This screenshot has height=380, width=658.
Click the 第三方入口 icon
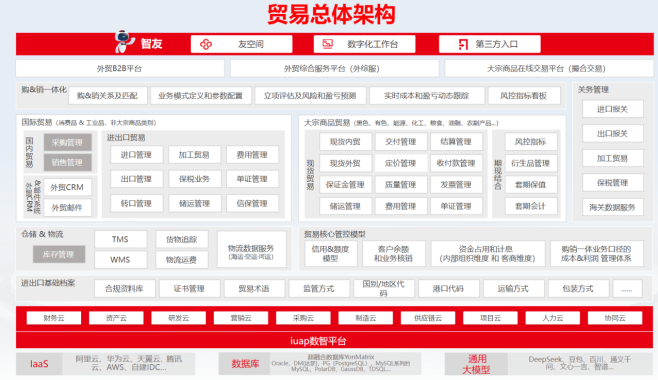463,44
